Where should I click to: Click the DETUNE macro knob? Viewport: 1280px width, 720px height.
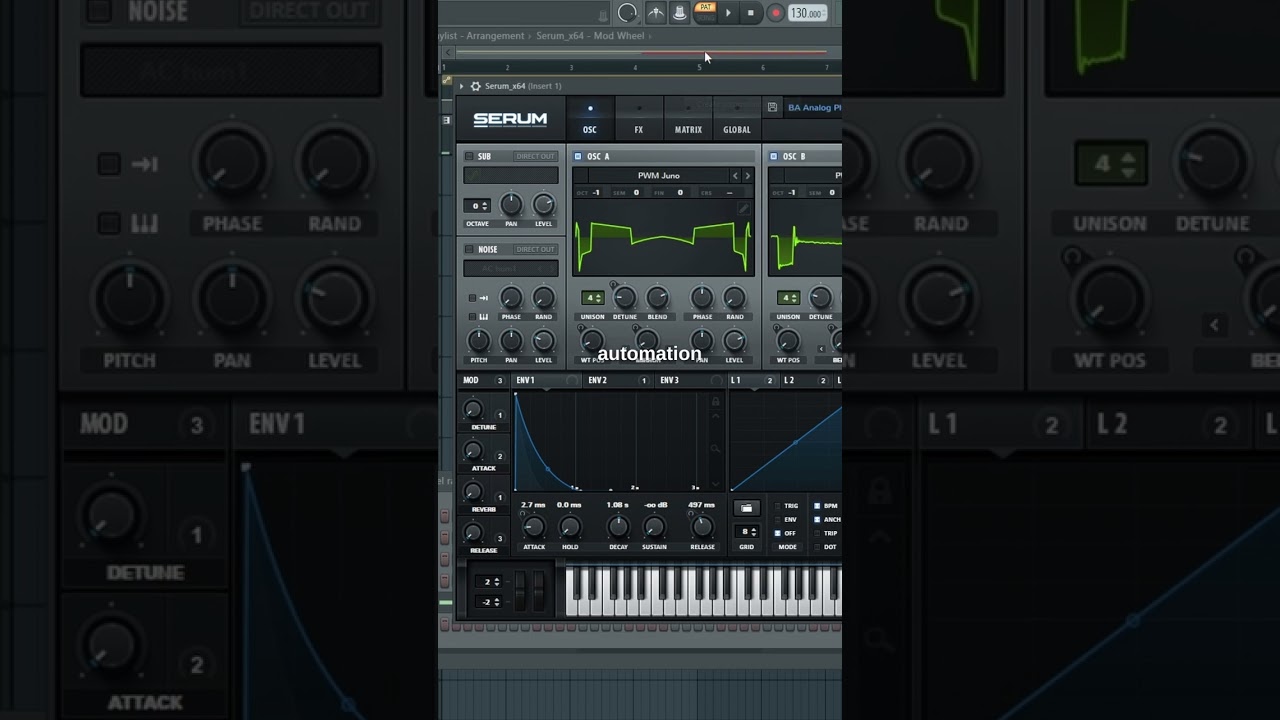473,410
